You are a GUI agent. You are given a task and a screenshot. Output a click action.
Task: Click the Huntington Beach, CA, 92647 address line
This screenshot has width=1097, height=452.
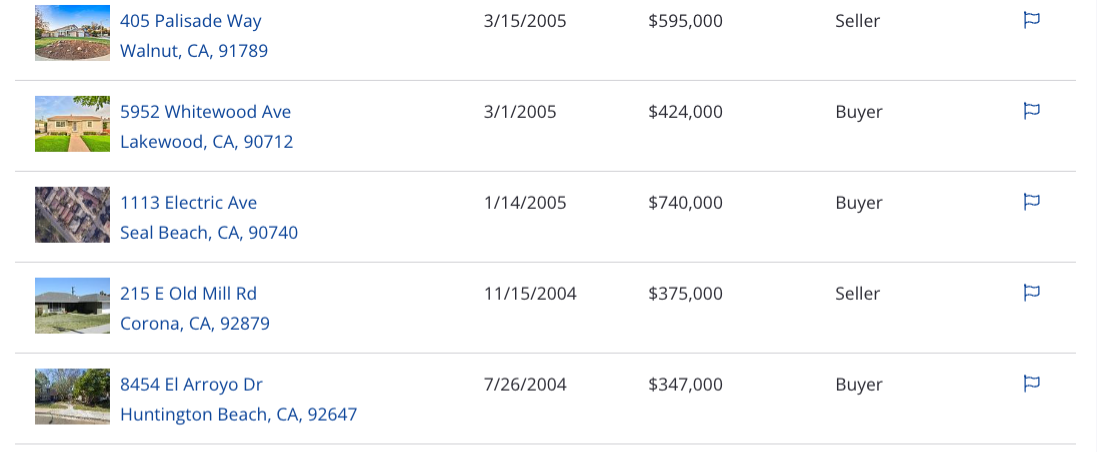coord(239,415)
